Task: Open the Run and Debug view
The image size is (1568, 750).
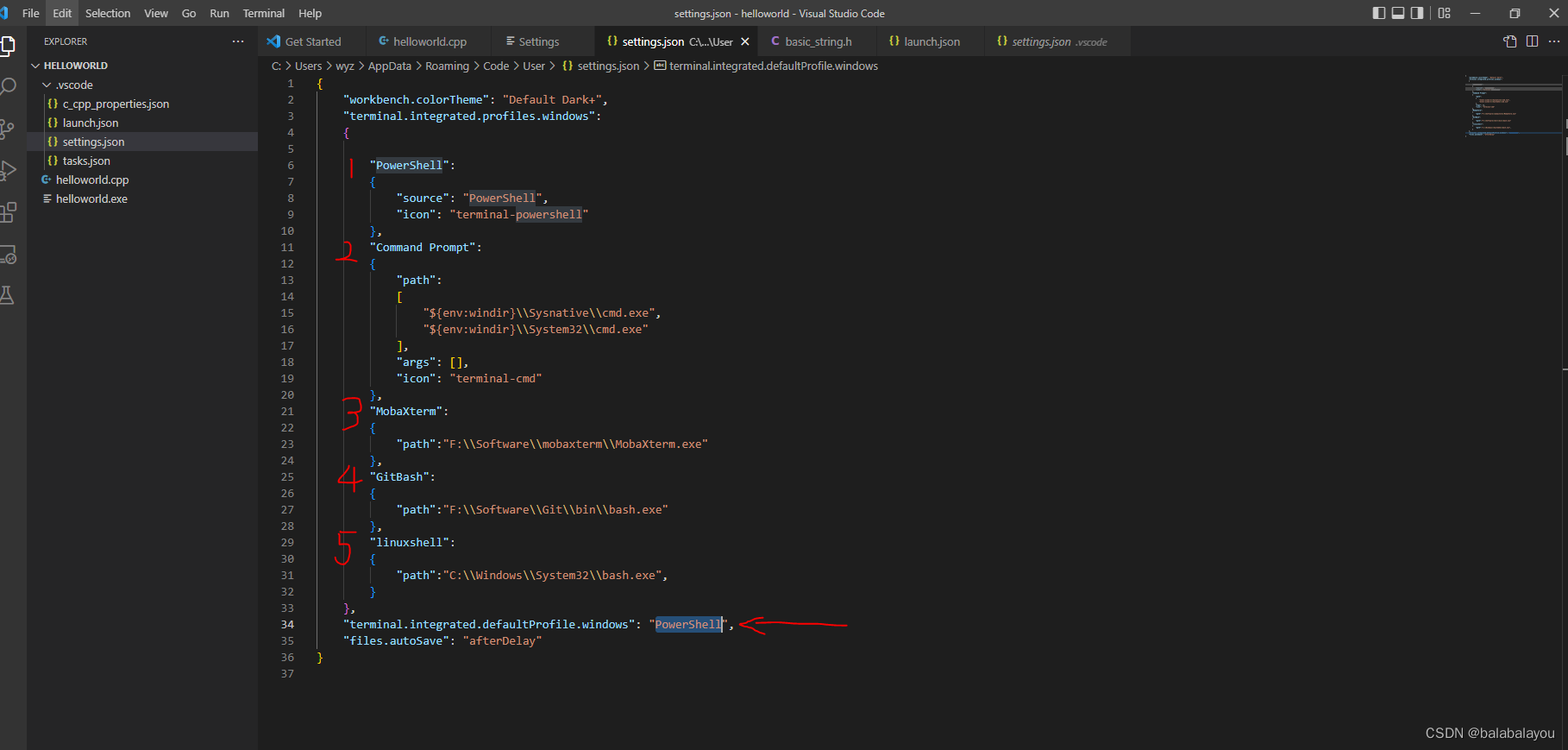Action: pyautogui.click(x=7, y=171)
